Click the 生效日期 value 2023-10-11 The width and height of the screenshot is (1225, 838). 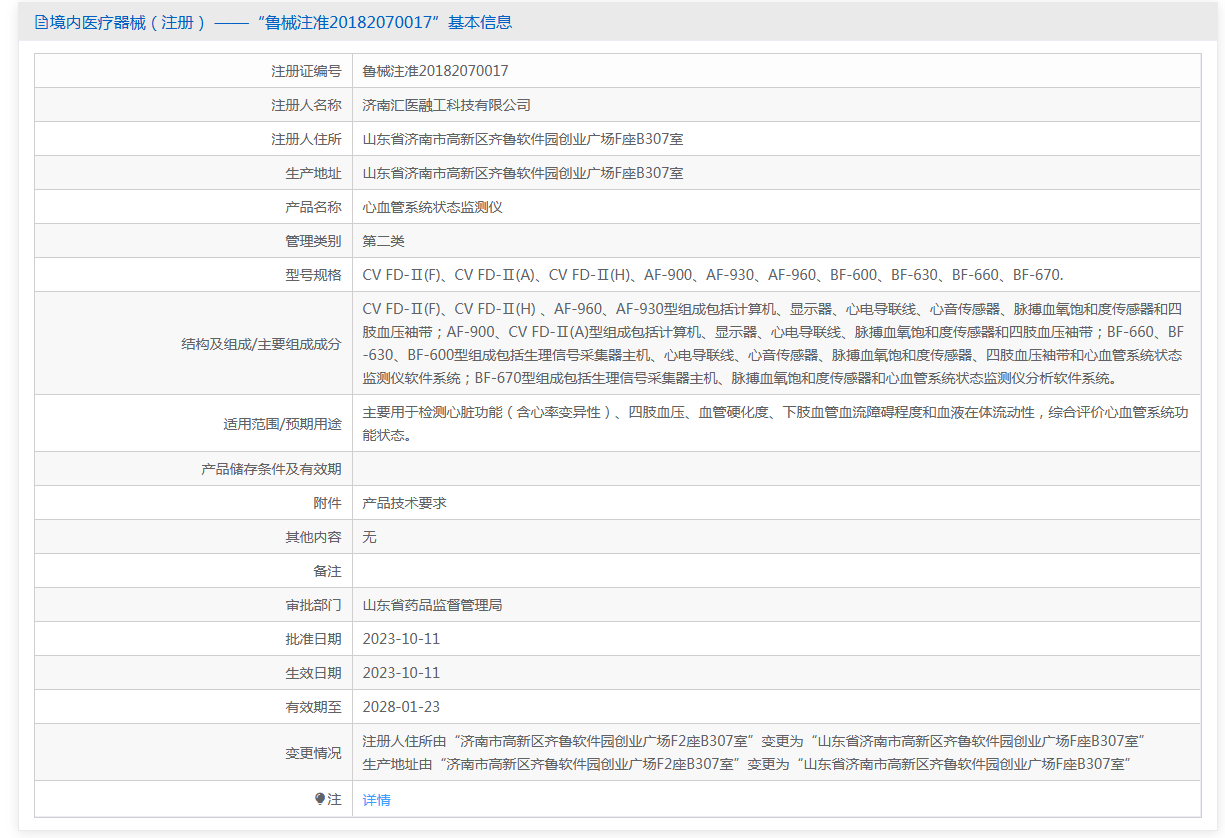(401, 673)
